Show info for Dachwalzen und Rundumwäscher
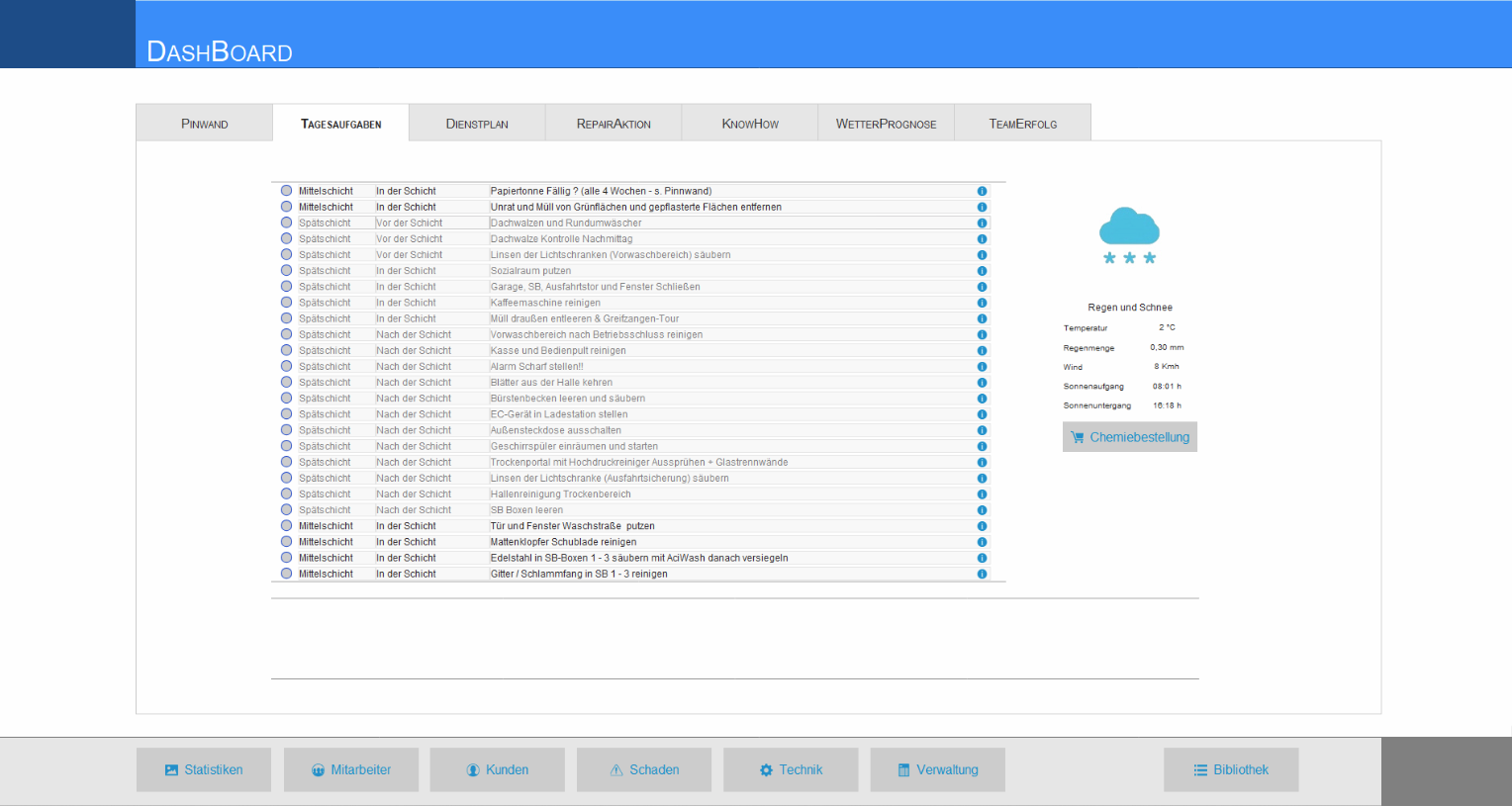Screen dimensions: 1512x806 click(982, 223)
